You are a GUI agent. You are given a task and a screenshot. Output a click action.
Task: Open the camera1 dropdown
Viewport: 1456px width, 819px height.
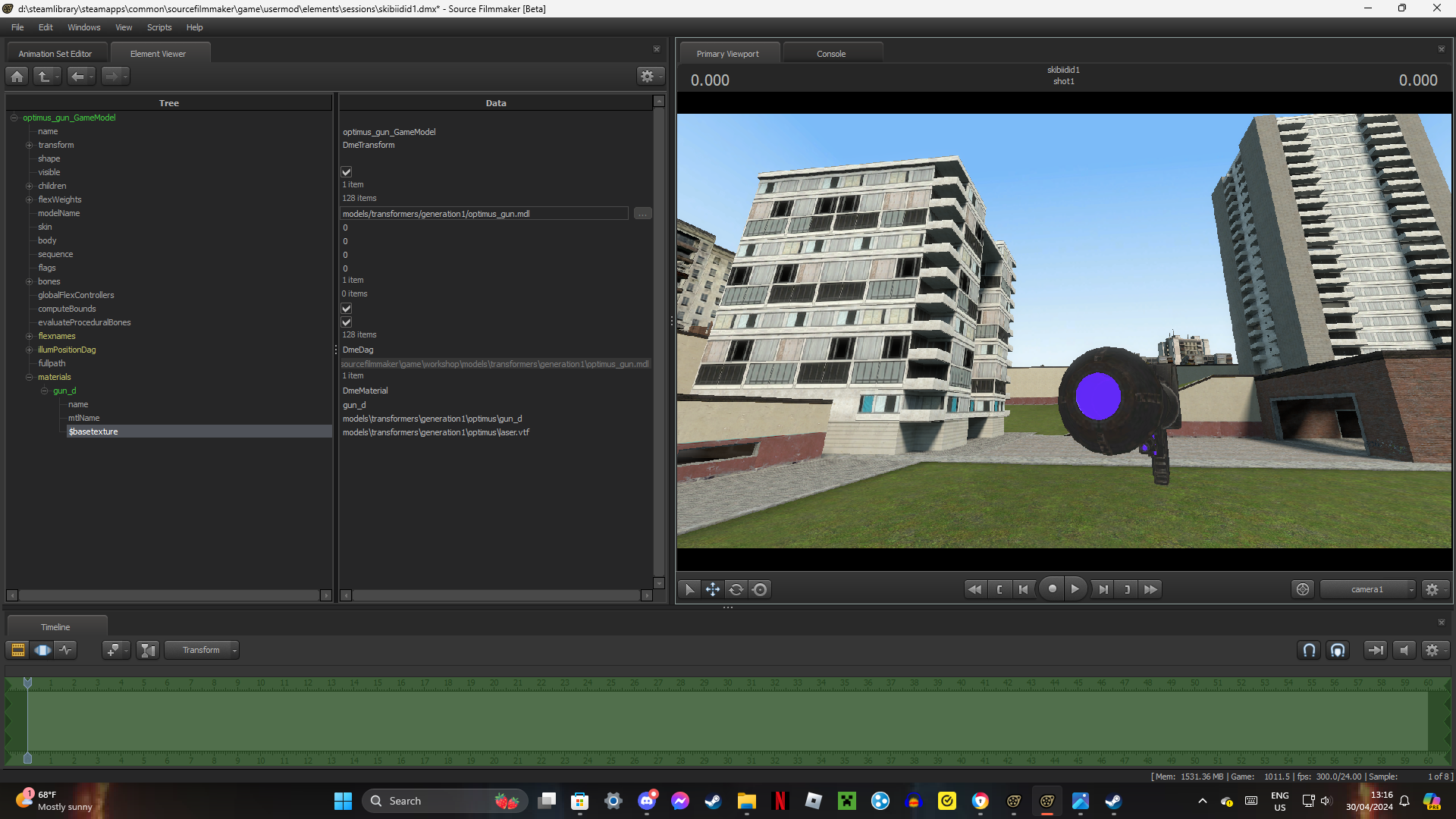click(x=1368, y=589)
